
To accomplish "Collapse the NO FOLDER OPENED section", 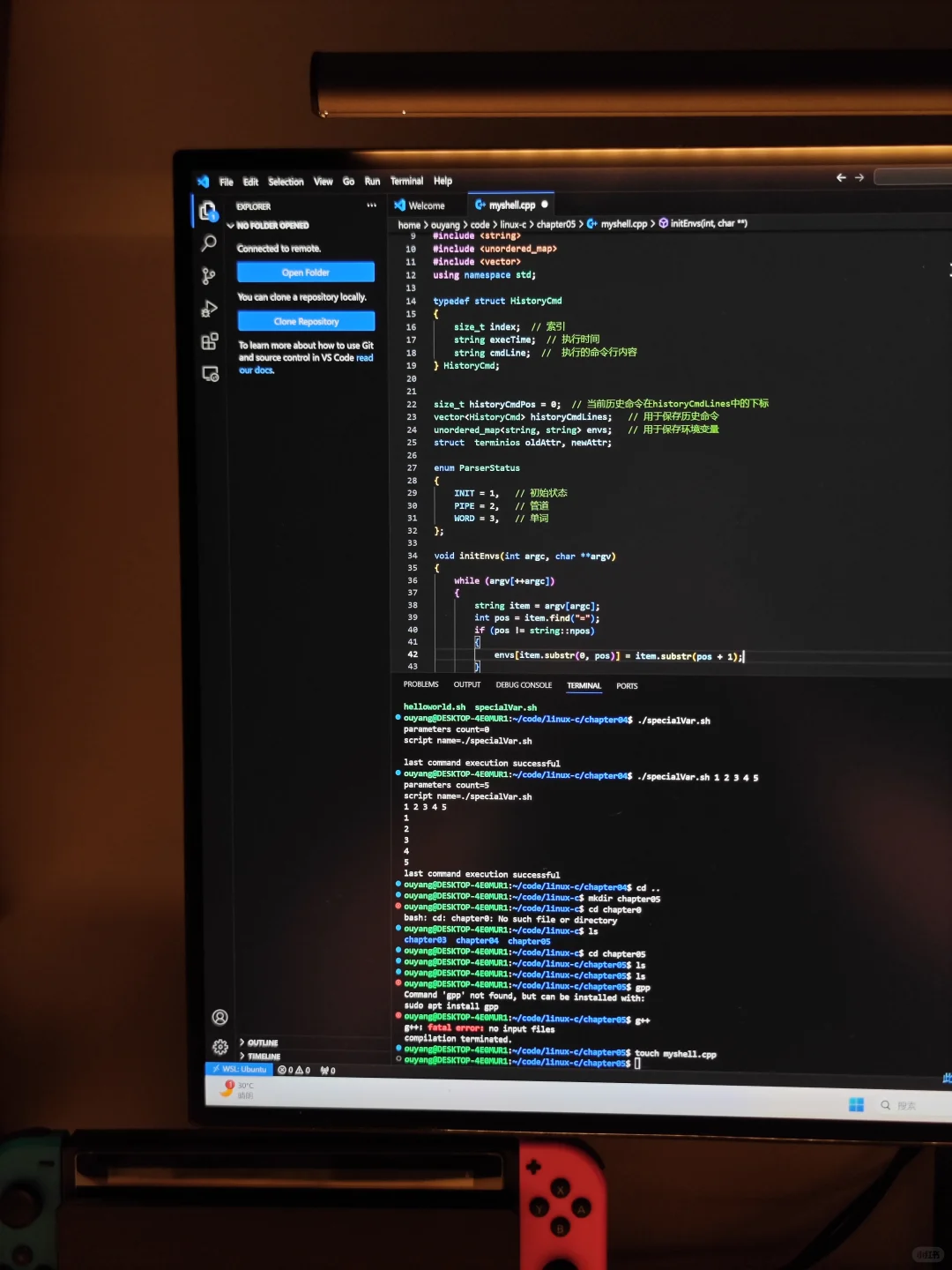I will point(273,225).
